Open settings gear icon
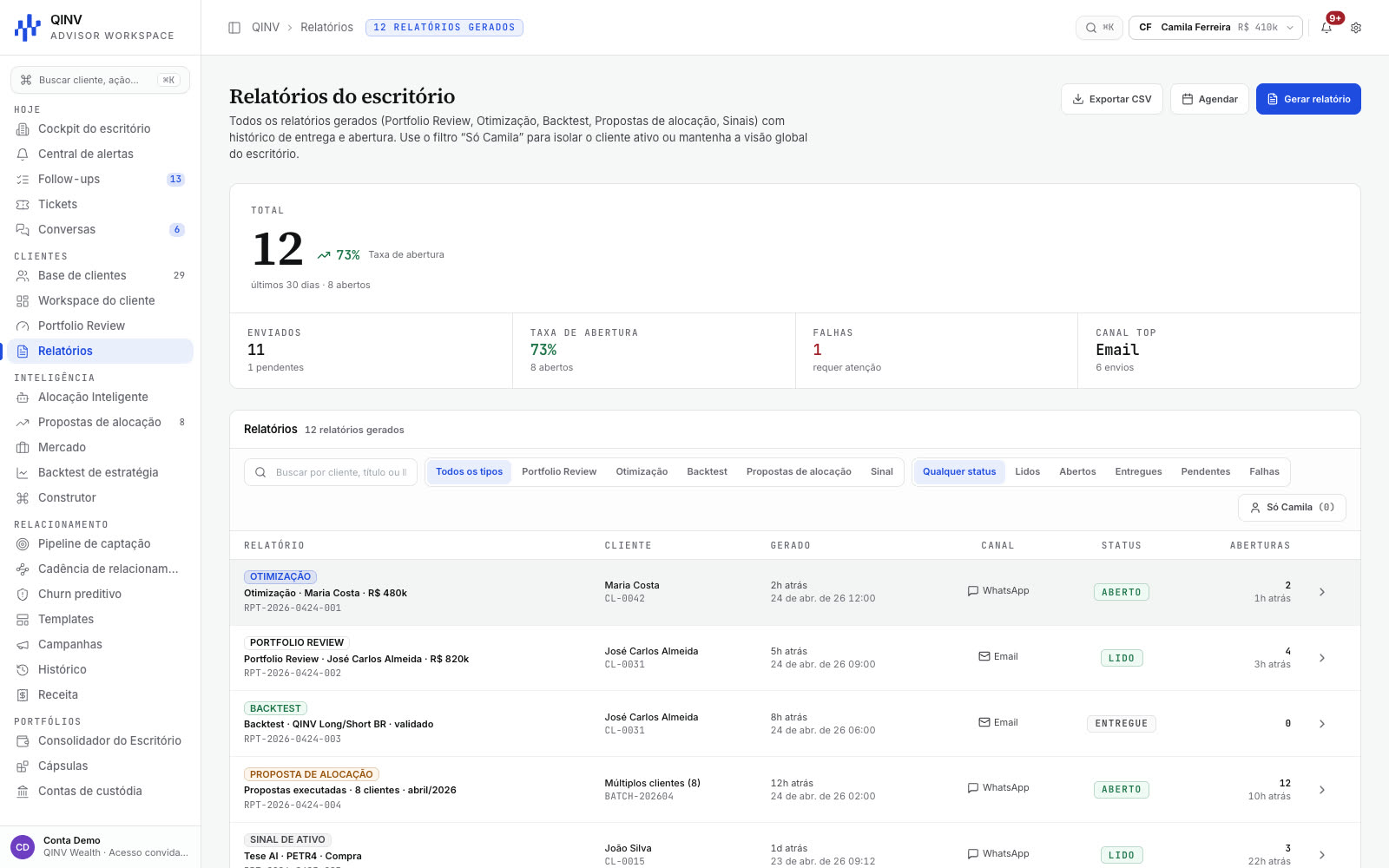The width and height of the screenshot is (1389, 868). [x=1356, y=28]
